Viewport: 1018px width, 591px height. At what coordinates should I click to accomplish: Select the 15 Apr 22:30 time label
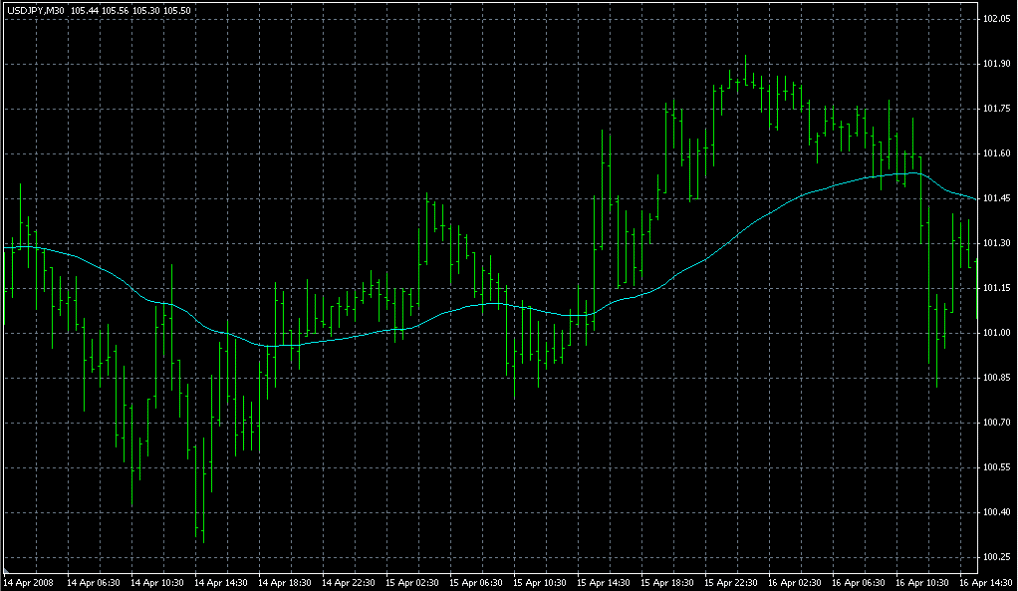[x=731, y=582]
